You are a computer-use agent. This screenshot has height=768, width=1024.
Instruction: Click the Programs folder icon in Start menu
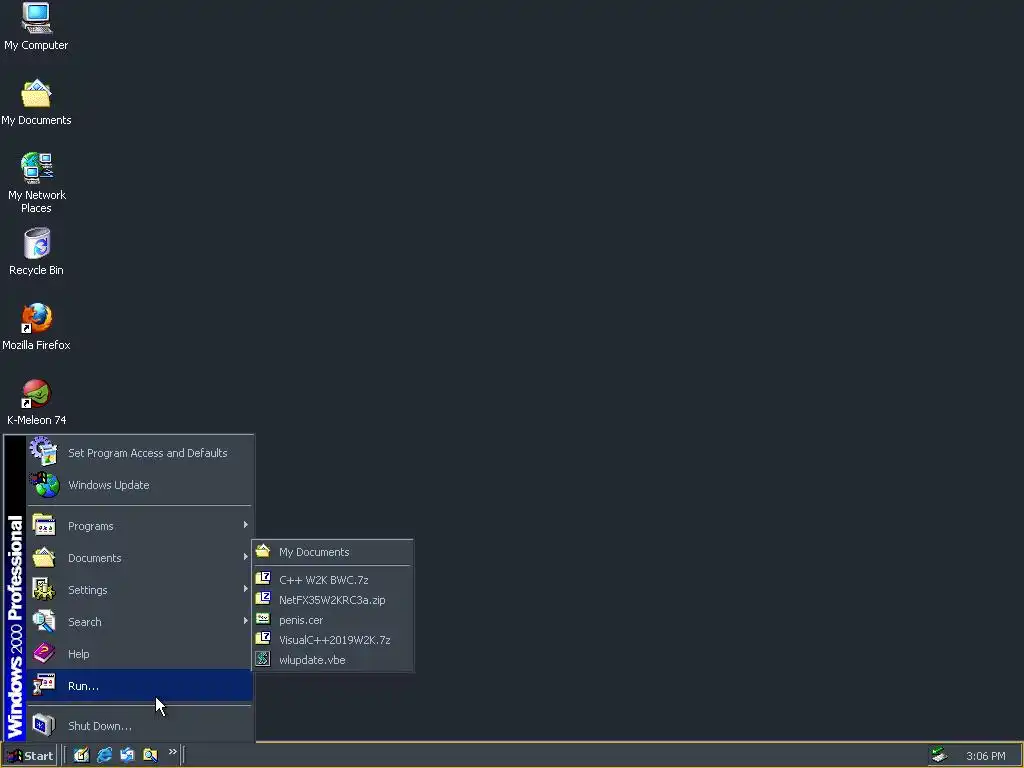pos(44,525)
